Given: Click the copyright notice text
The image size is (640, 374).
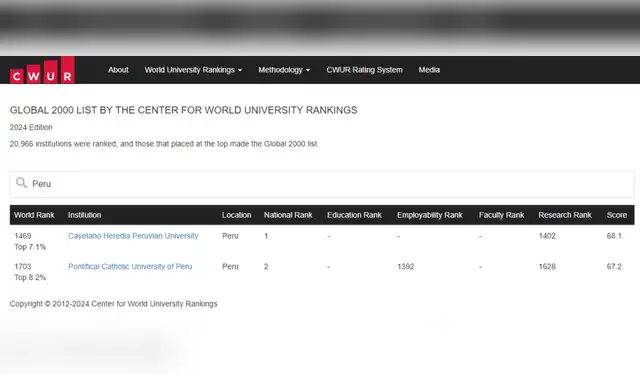Looking at the screenshot, I should 113,303.
